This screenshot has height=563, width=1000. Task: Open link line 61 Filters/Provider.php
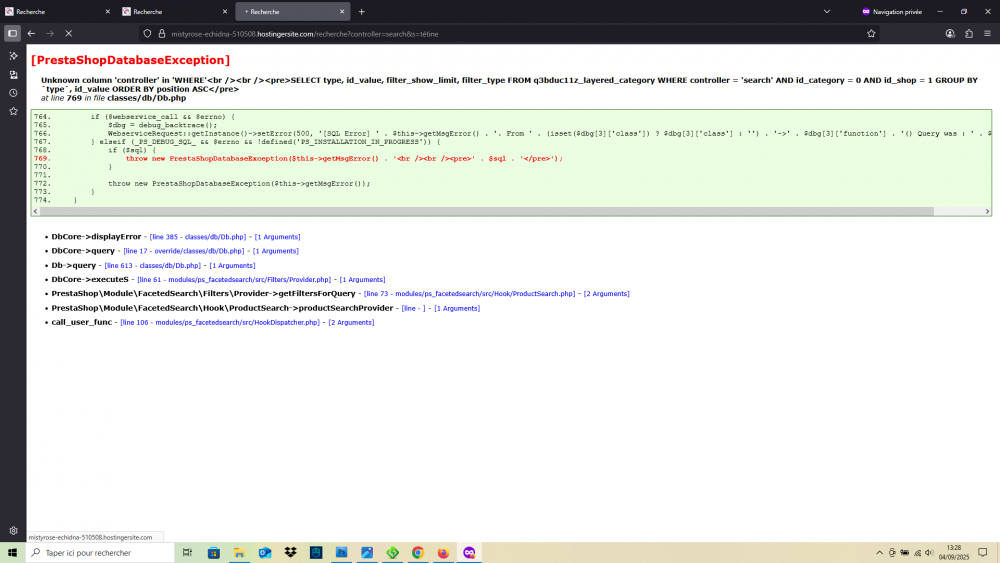click(x=234, y=280)
